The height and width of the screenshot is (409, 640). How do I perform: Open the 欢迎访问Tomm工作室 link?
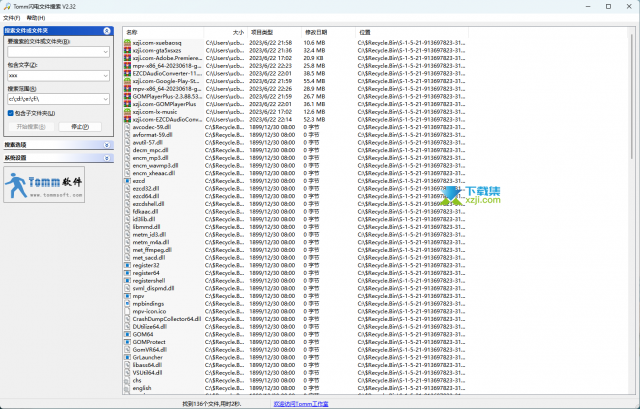point(301,404)
